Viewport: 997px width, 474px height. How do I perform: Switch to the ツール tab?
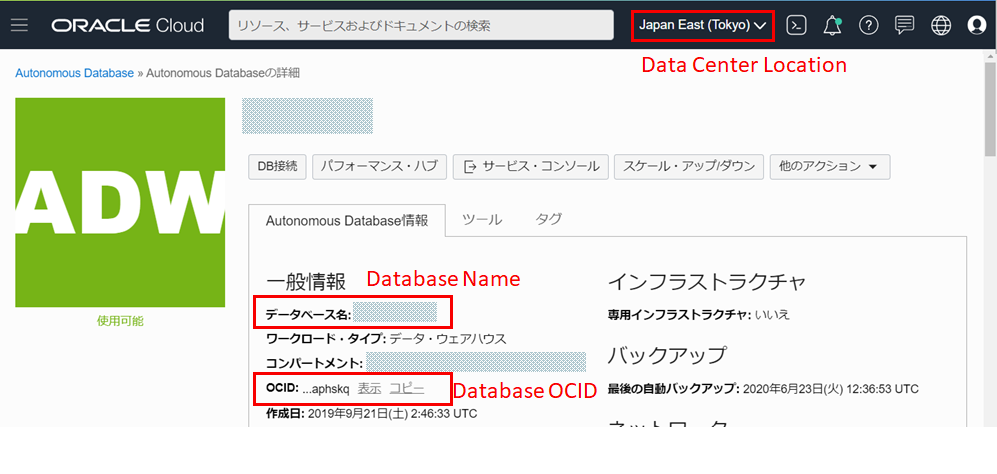[x=481, y=219]
